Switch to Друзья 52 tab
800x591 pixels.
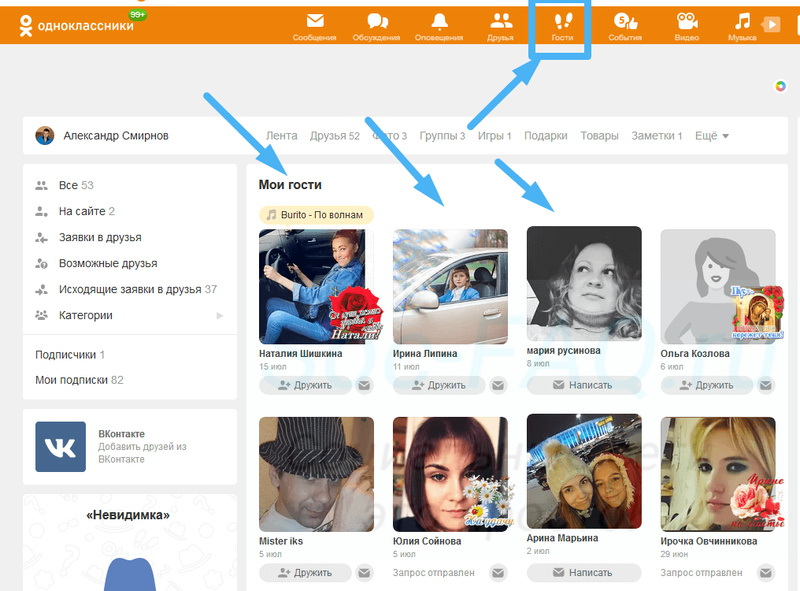click(x=335, y=136)
